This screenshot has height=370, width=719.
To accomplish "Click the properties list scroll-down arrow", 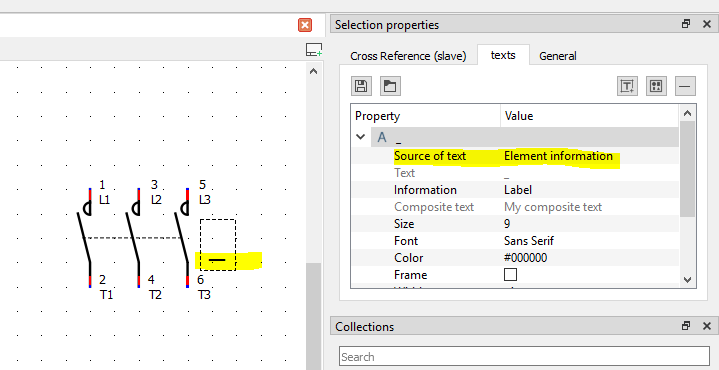I will [x=687, y=279].
